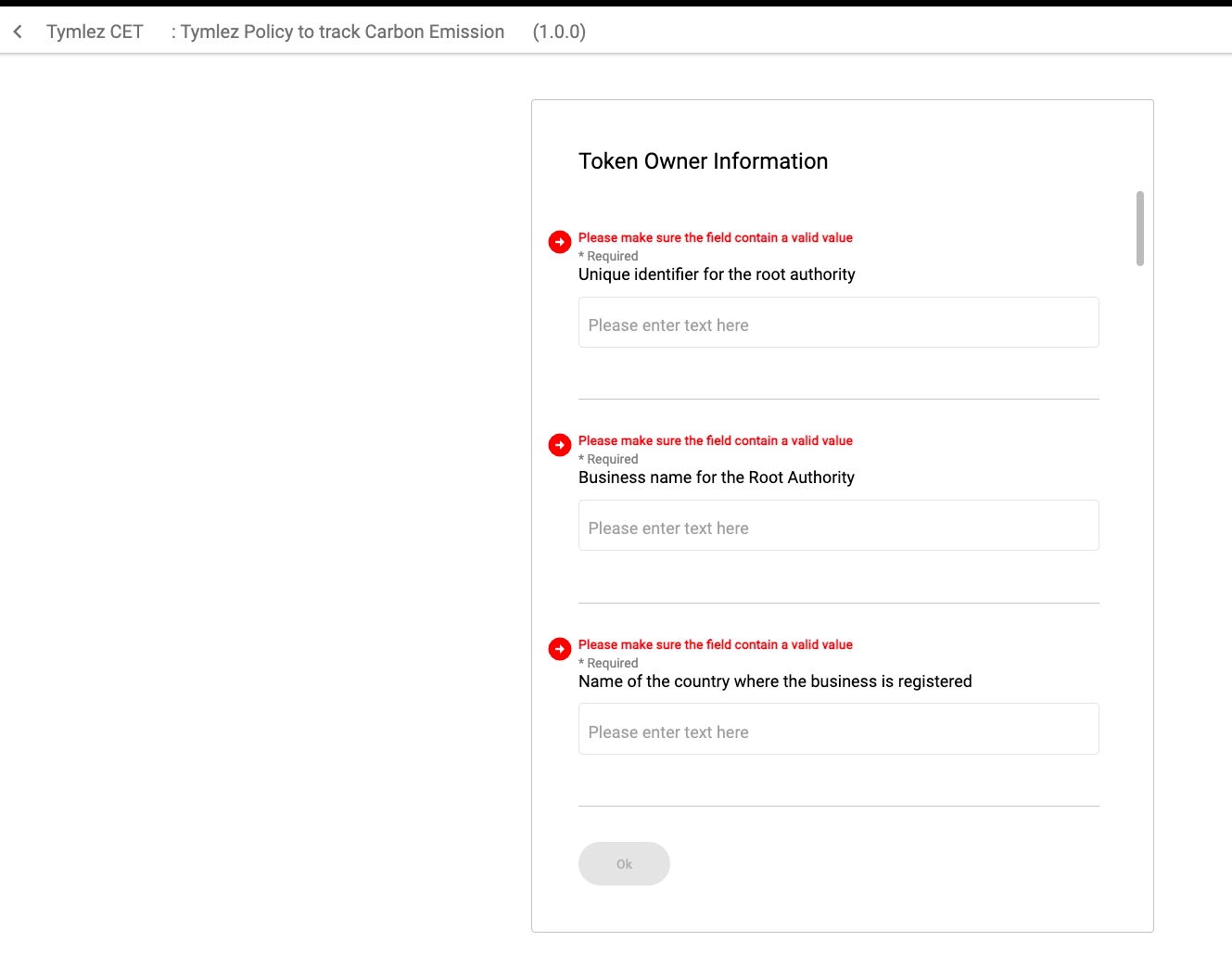Image resolution: width=1232 pixels, height=980 pixels.
Task: Click validation error message above Business name
Action: pyautogui.click(x=715, y=441)
